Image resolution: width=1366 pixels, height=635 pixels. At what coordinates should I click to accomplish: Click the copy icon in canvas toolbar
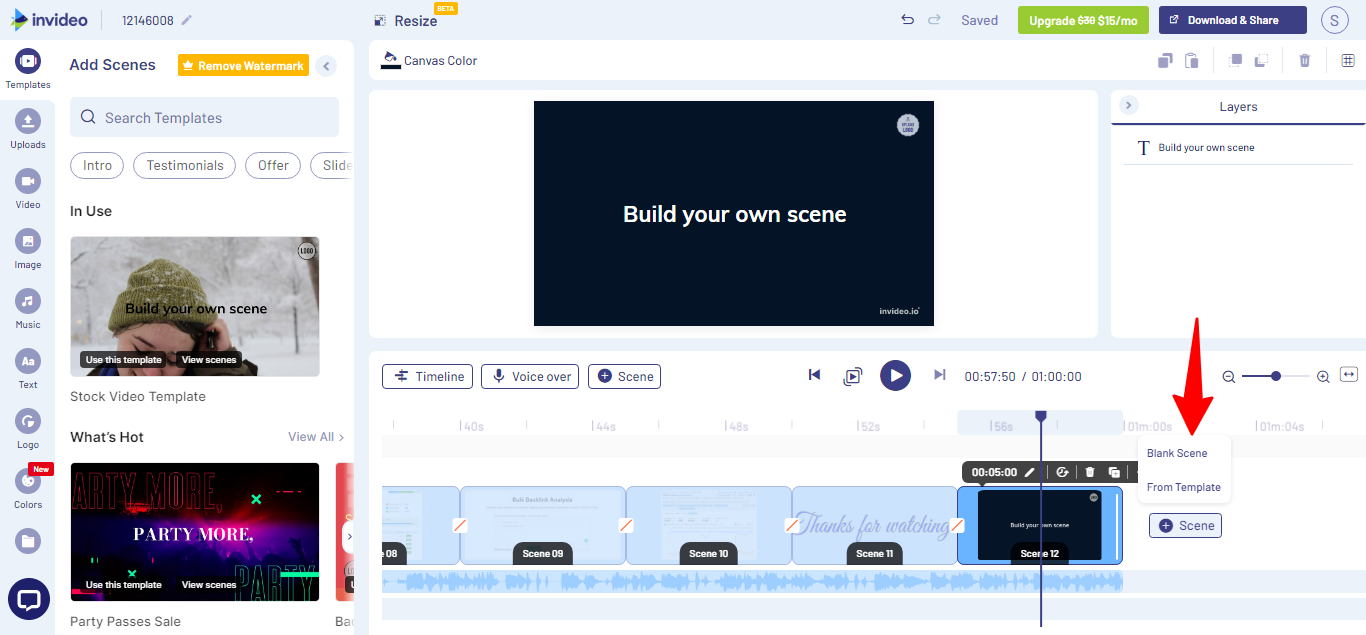[1165, 60]
